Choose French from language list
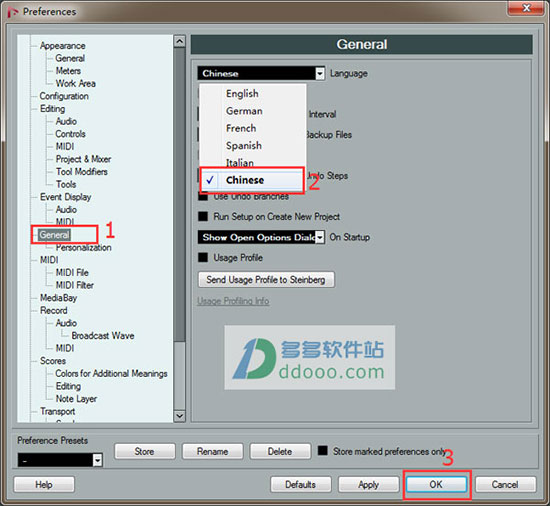Image resolution: width=550 pixels, height=506 pixels. [x=241, y=128]
